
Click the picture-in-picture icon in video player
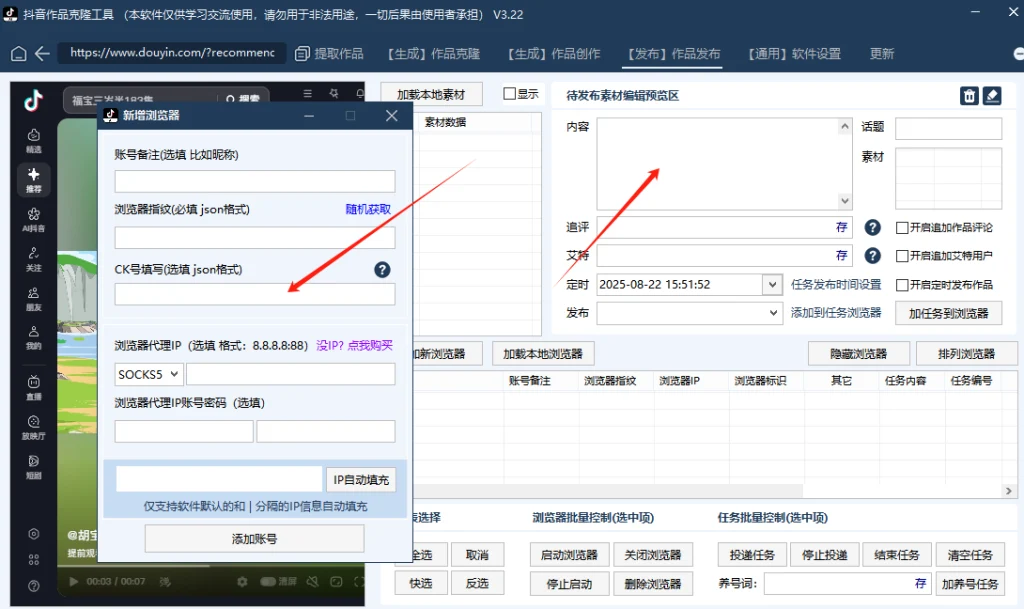tap(336, 582)
